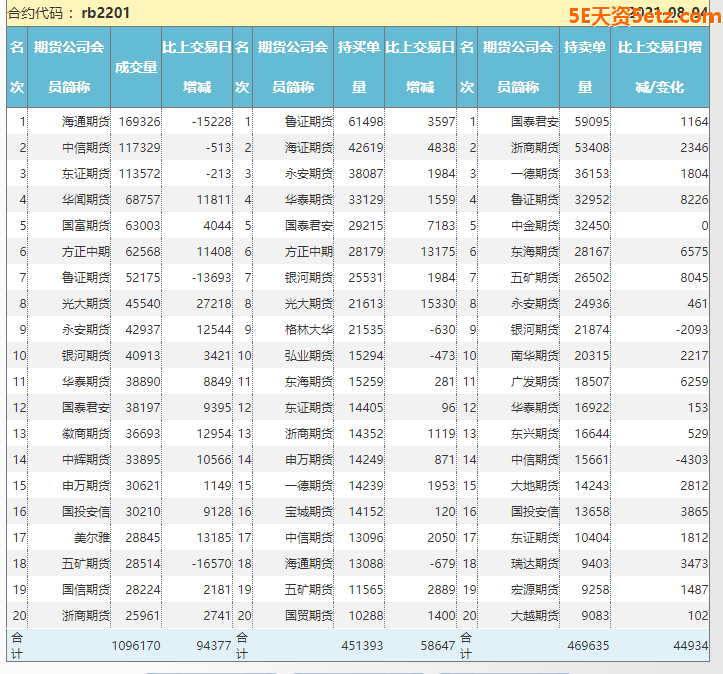This screenshot has width=723, height=674.
Task: Click total short change 44934
Action: click(691, 645)
